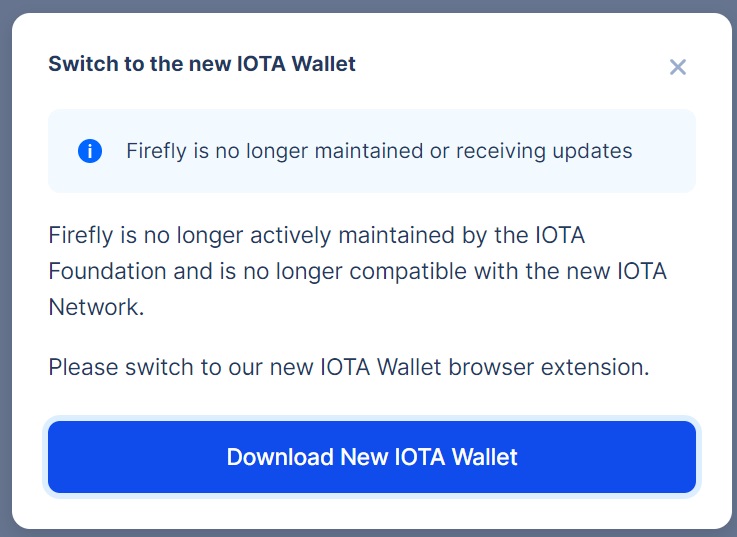The width and height of the screenshot is (737, 537).
Task: Click the Firefly no longer maintained banner text
Action: point(379,151)
